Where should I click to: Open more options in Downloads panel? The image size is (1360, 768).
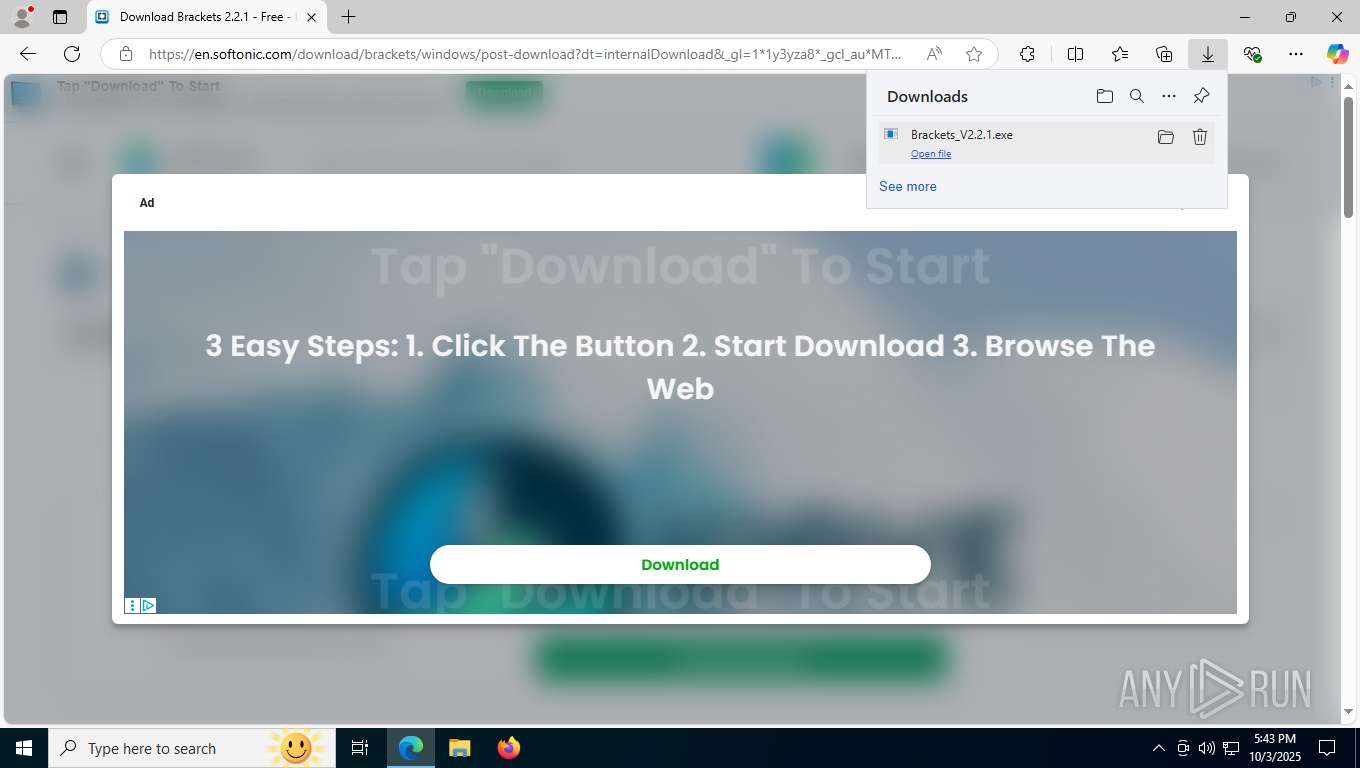(x=1169, y=96)
